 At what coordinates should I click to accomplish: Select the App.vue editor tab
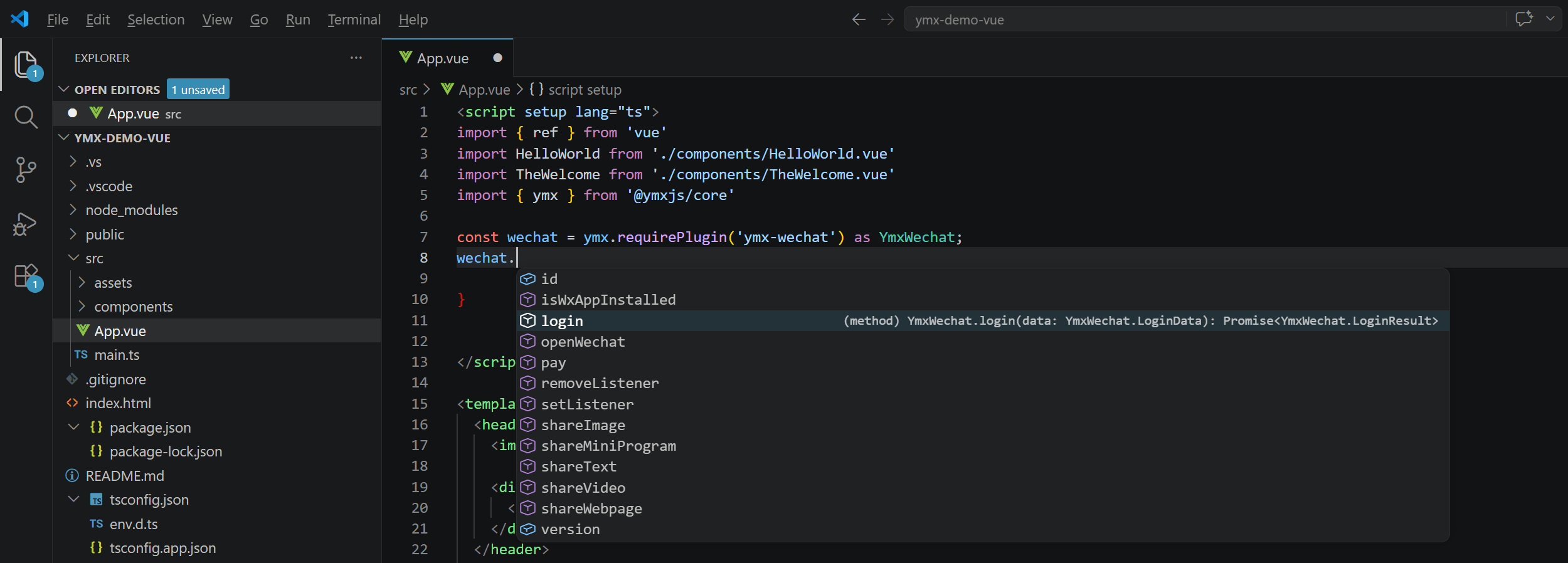click(x=447, y=58)
